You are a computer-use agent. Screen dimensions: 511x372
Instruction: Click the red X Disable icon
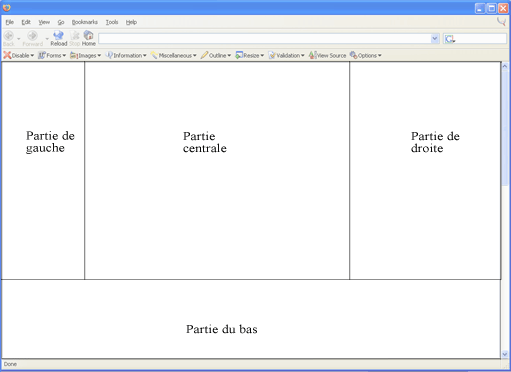pos(7,55)
